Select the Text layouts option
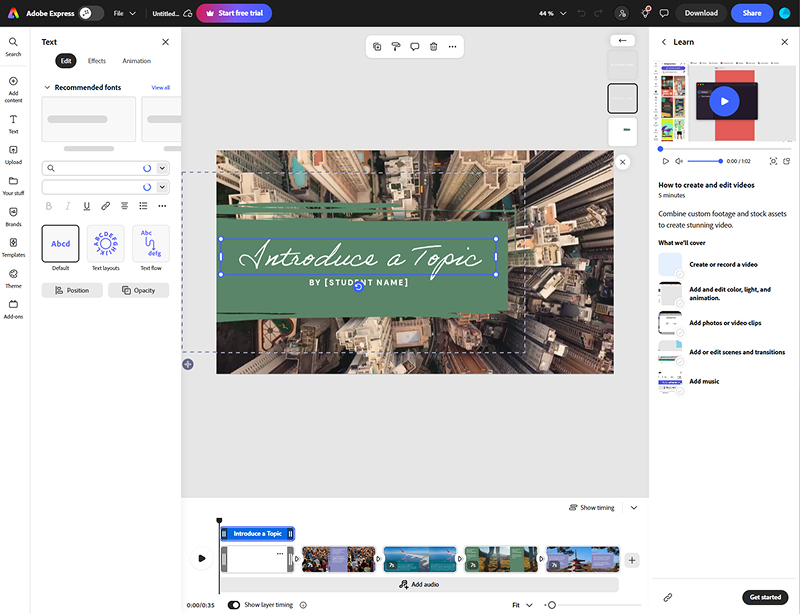 click(x=105, y=243)
